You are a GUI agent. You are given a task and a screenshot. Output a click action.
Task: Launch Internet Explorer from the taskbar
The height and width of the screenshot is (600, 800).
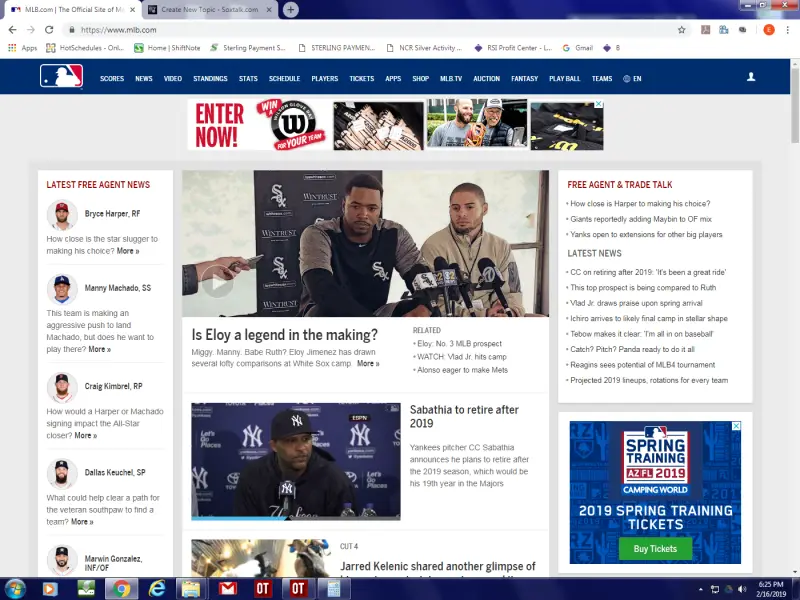coord(155,588)
